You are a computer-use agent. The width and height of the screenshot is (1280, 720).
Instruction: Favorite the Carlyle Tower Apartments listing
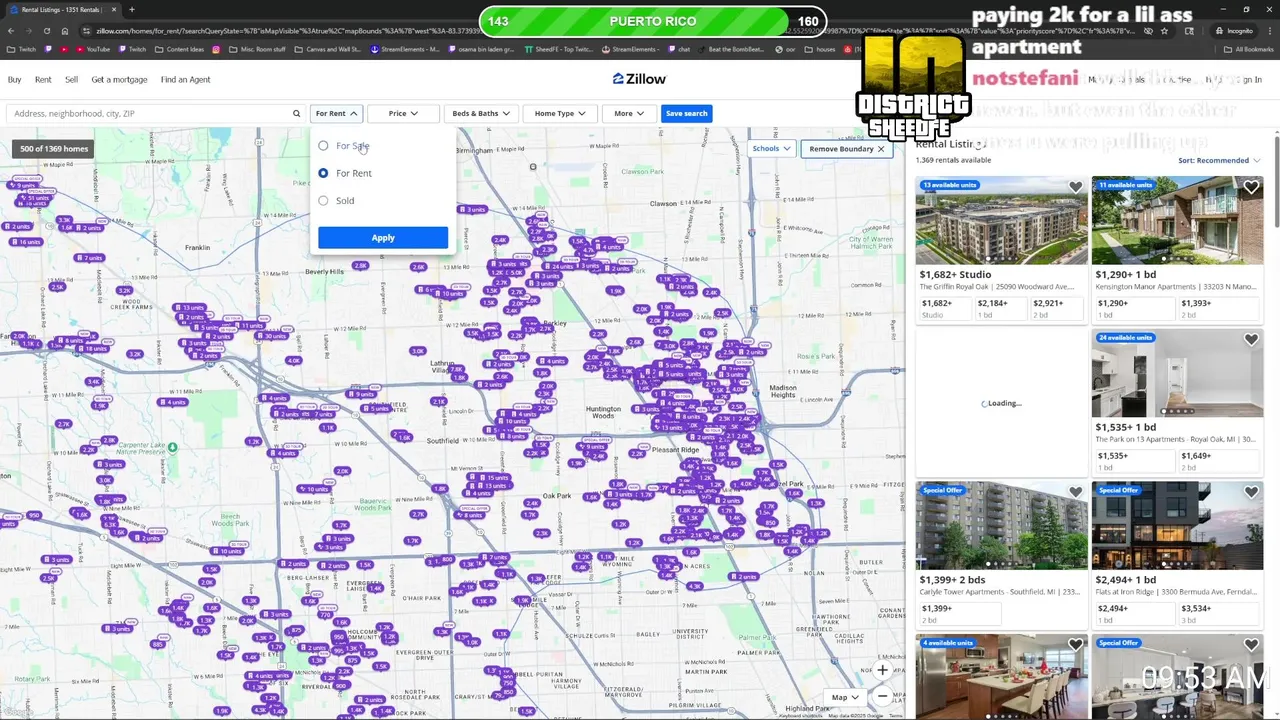point(1075,492)
